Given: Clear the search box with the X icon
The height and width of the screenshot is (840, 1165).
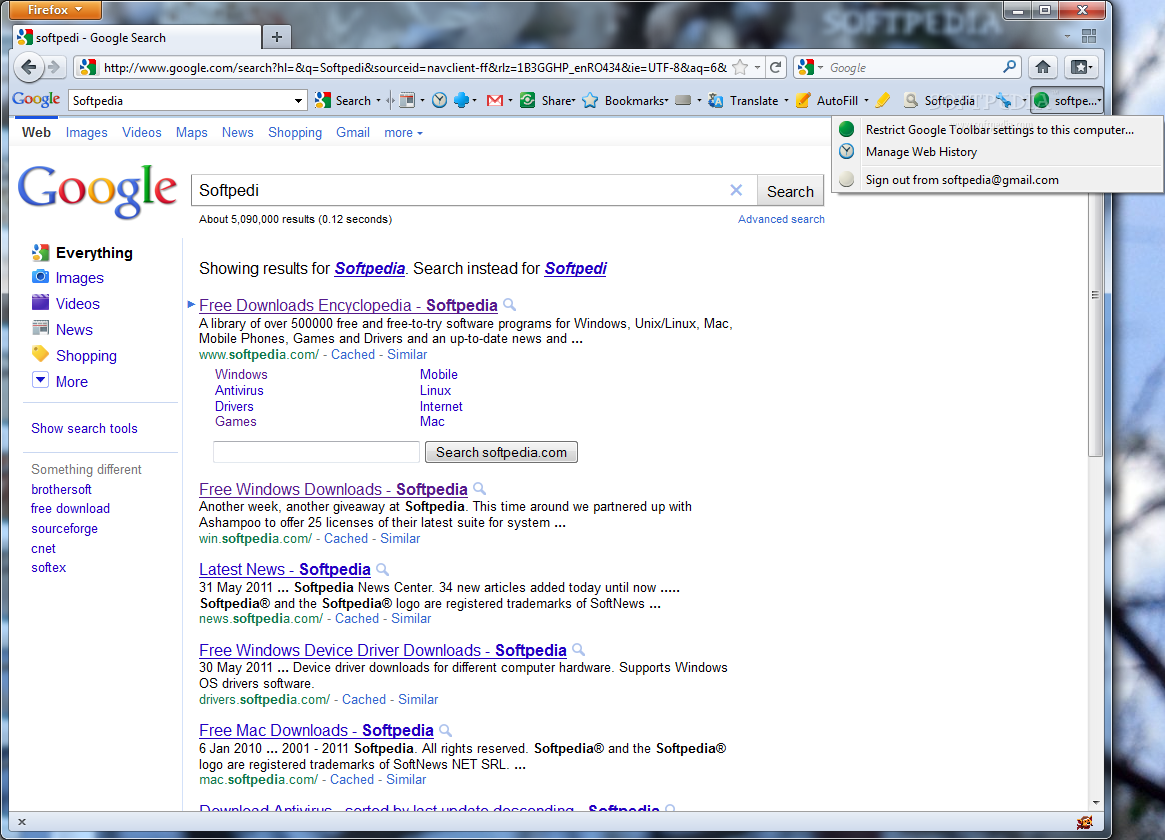Looking at the screenshot, I should click(x=736, y=190).
